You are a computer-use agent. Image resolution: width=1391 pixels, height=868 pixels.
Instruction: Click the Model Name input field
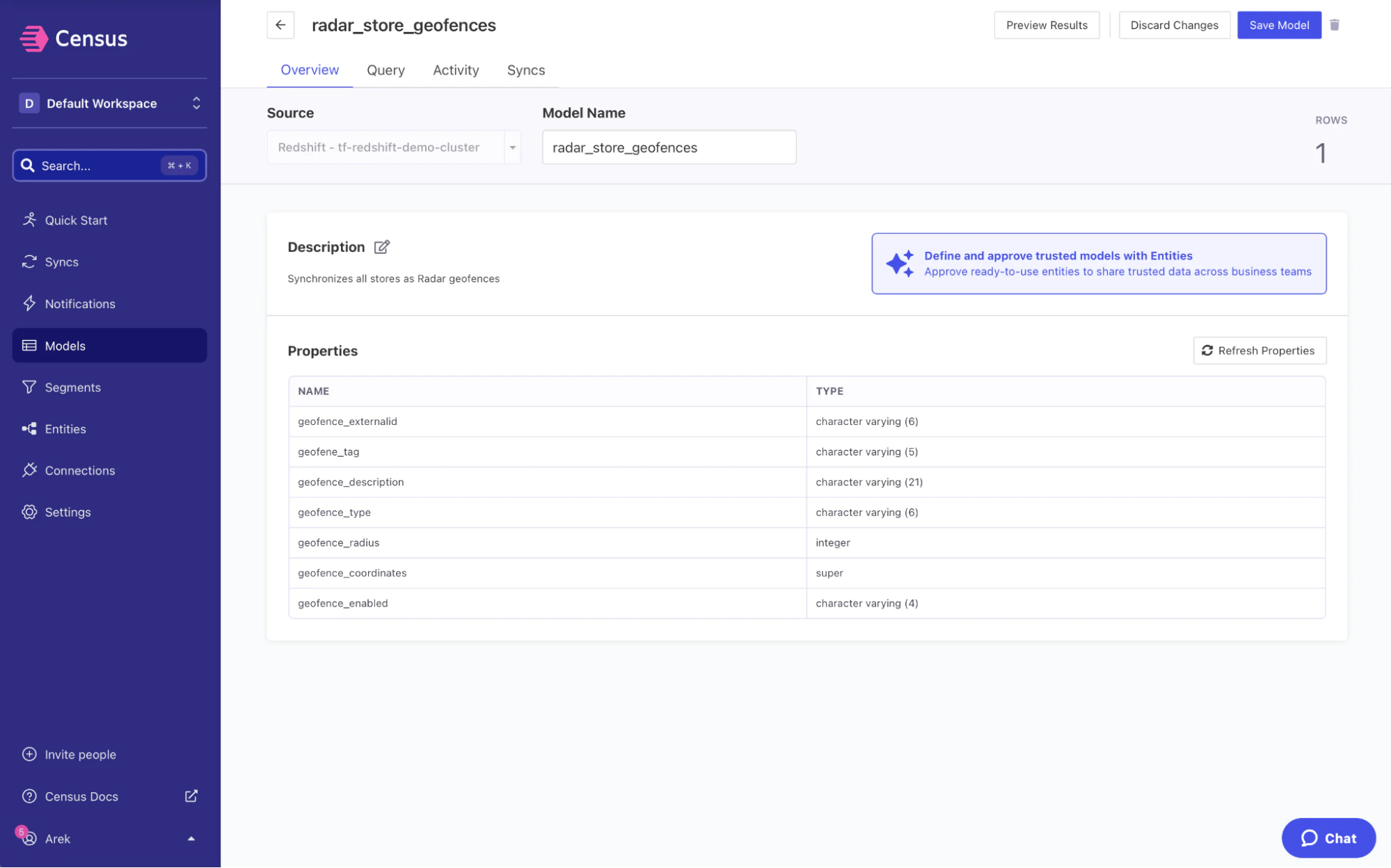point(669,147)
